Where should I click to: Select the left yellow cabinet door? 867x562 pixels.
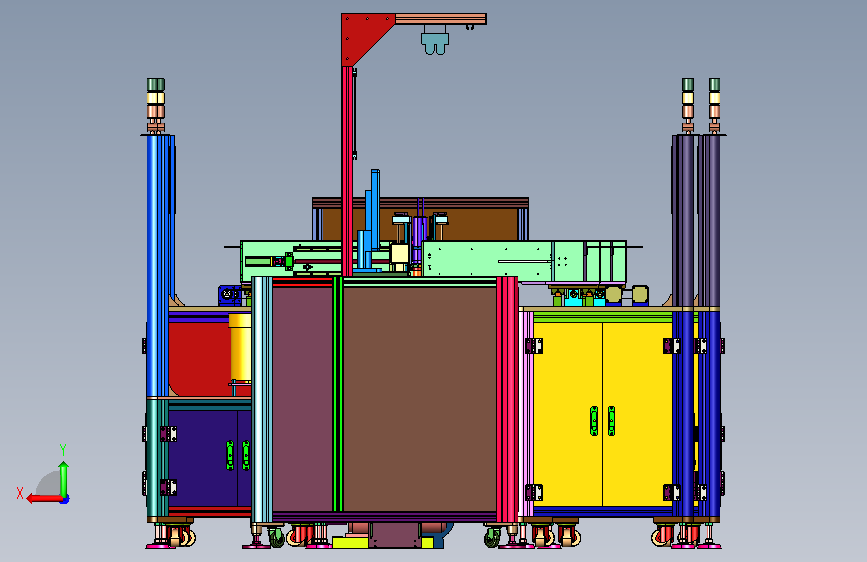point(567,414)
